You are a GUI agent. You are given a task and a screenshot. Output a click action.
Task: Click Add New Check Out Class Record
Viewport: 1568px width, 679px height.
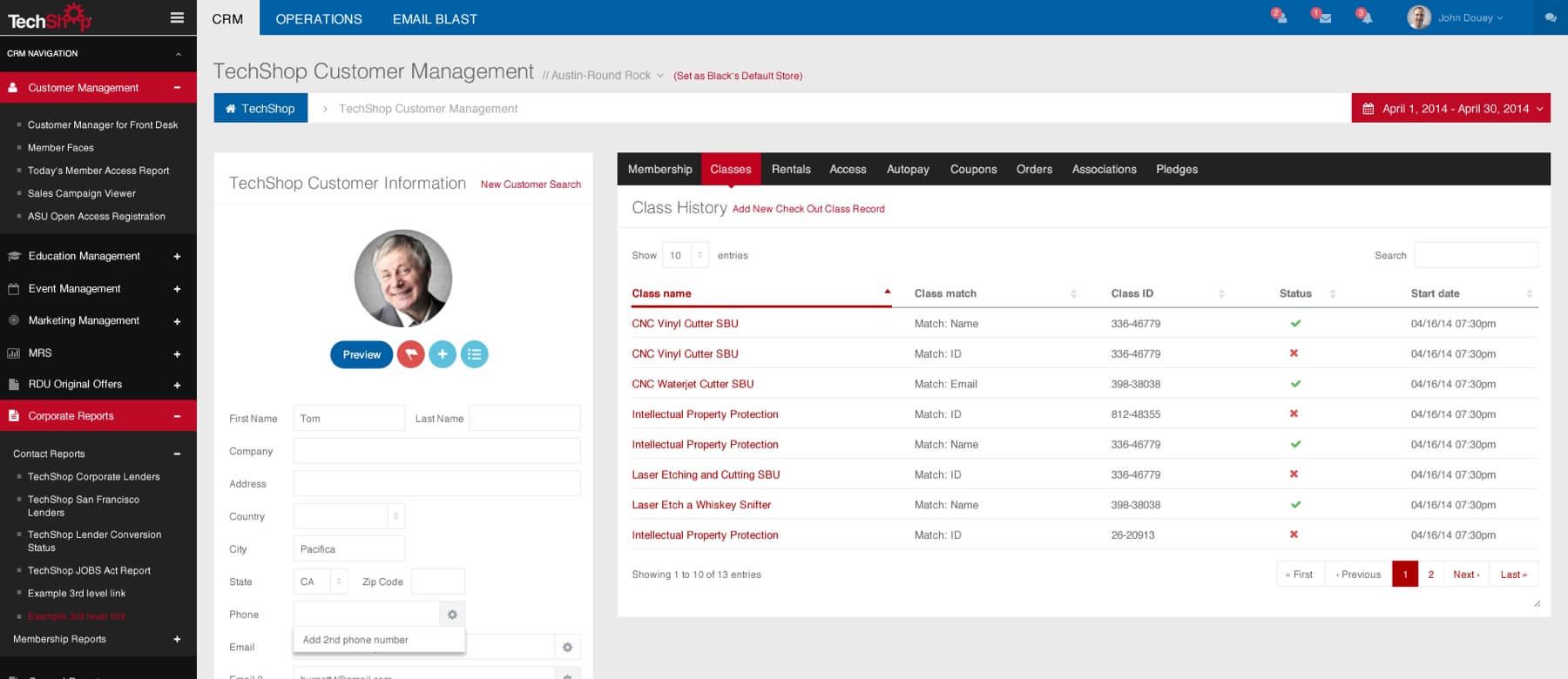point(808,209)
